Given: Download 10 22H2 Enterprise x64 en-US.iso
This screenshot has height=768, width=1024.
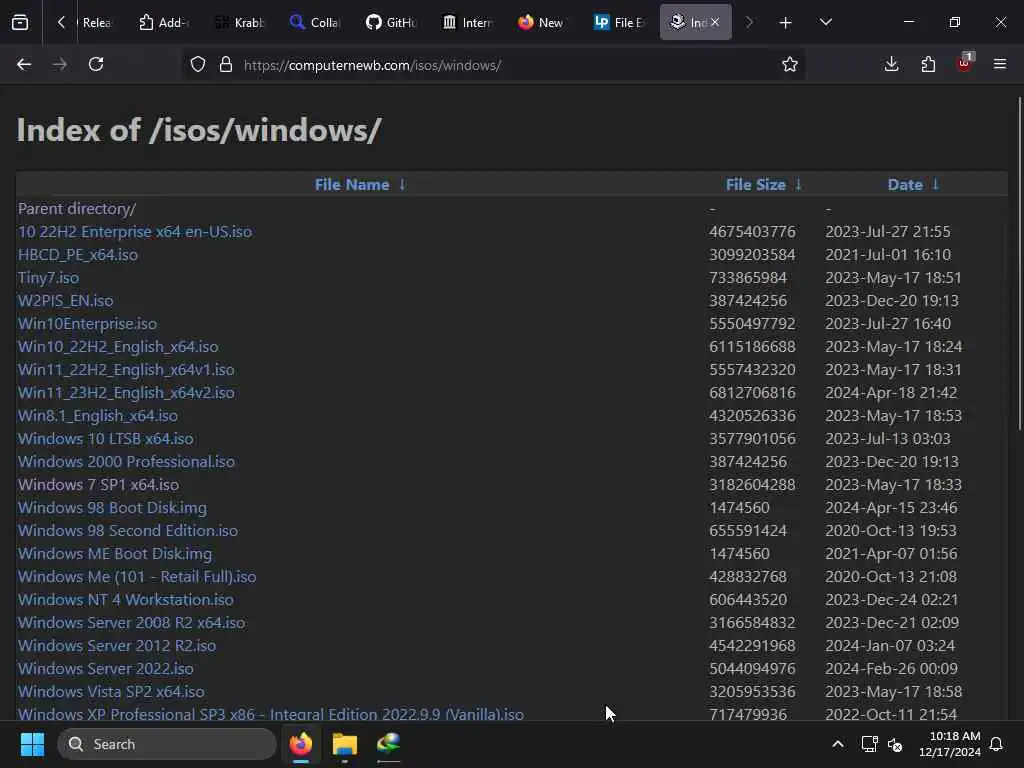Looking at the screenshot, I should coord(135,232).
